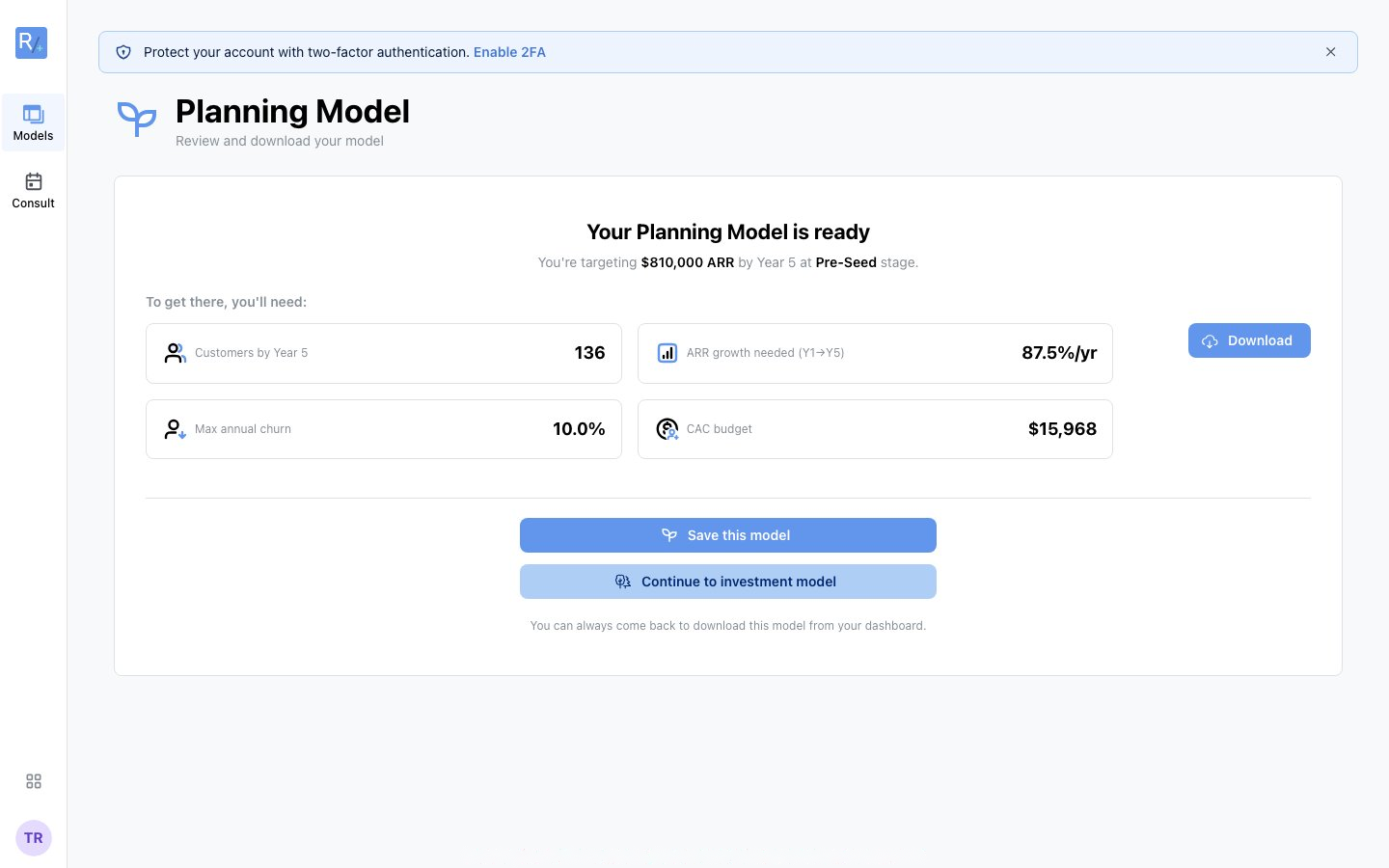Select the ARR growth needed card

tap(875, 353)
